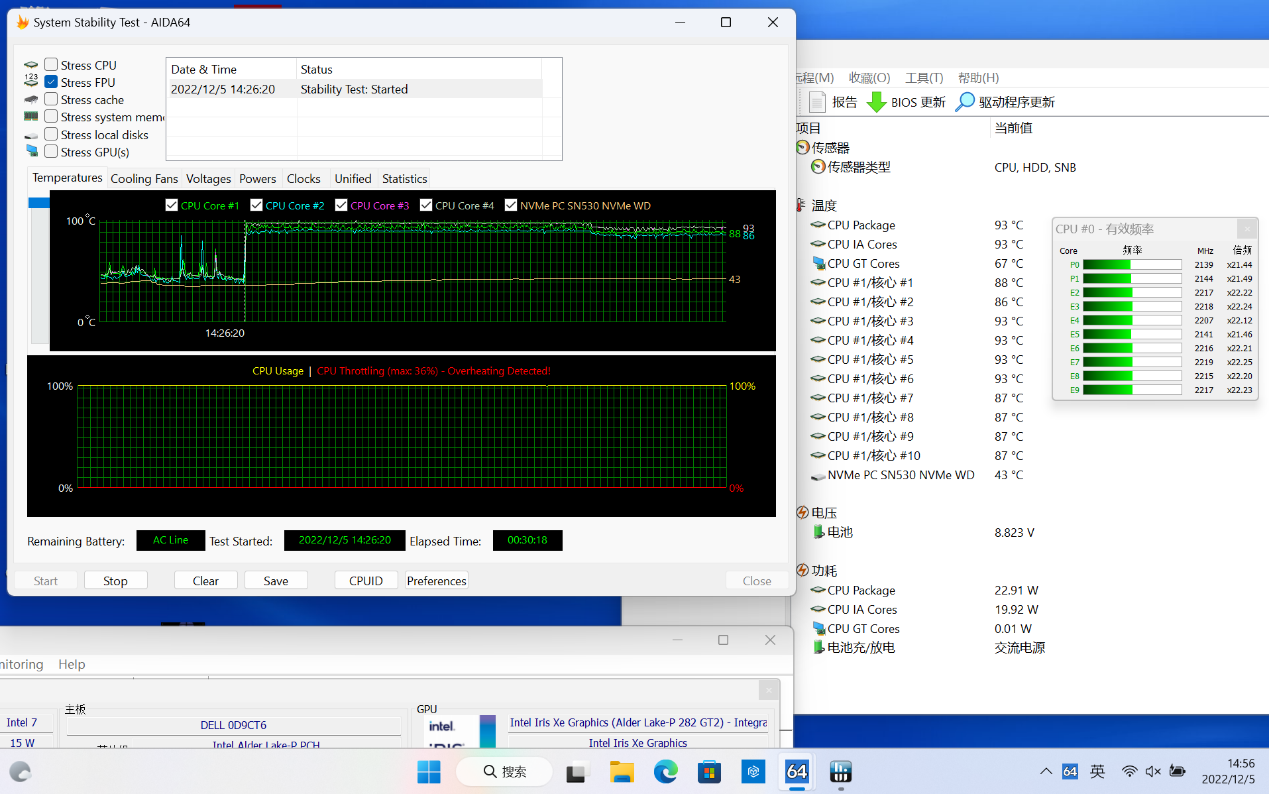Stop the stability test
This screenshot has width=1269, height=794.
[116, 581]
